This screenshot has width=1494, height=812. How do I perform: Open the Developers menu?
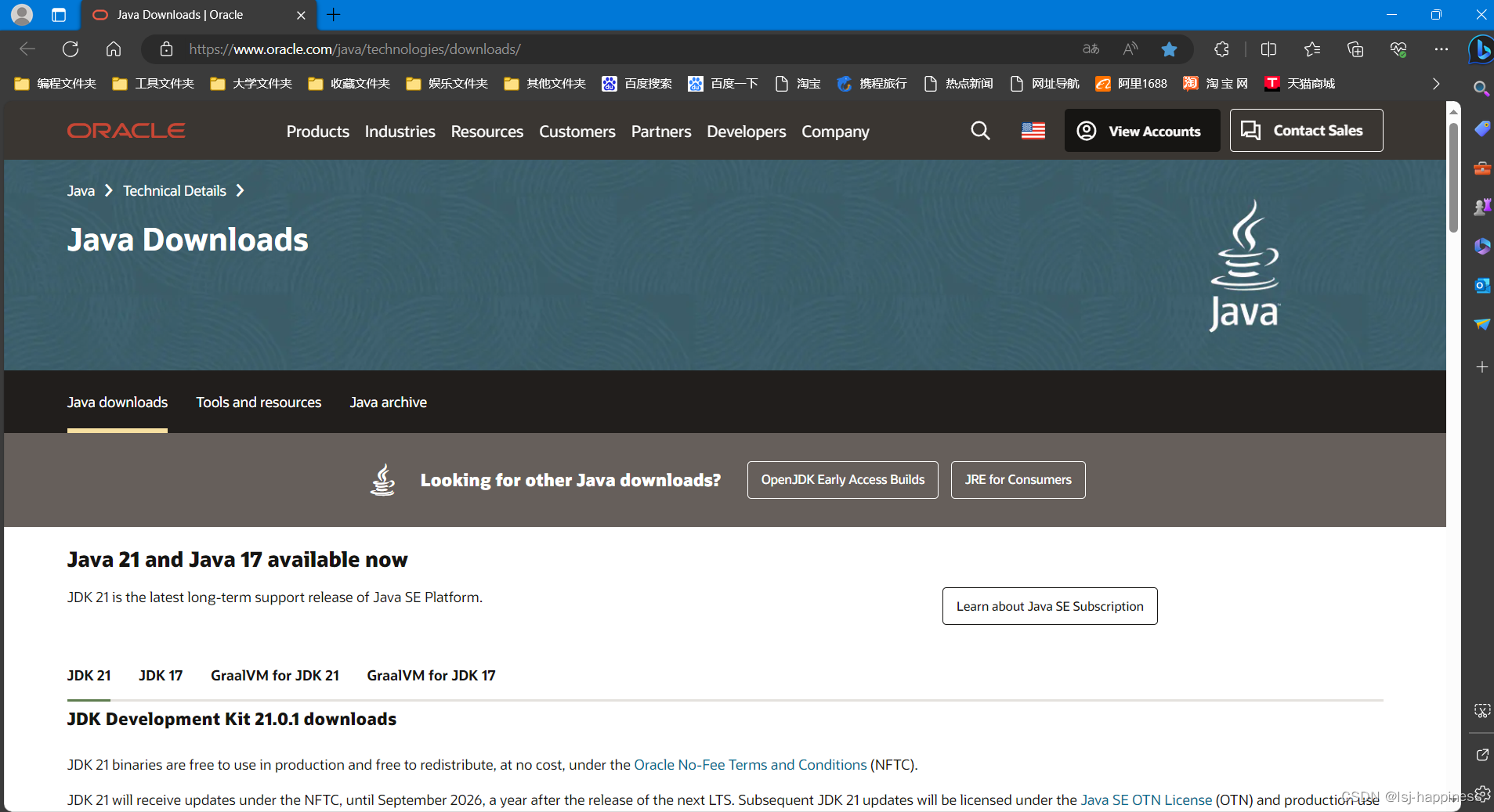tap(746, 132)
